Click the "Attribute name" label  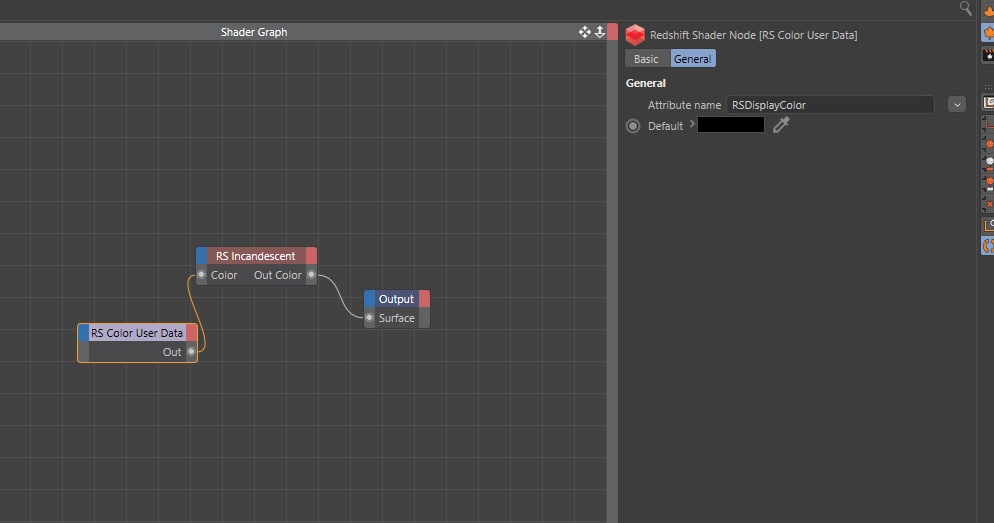tap(684, 105)
